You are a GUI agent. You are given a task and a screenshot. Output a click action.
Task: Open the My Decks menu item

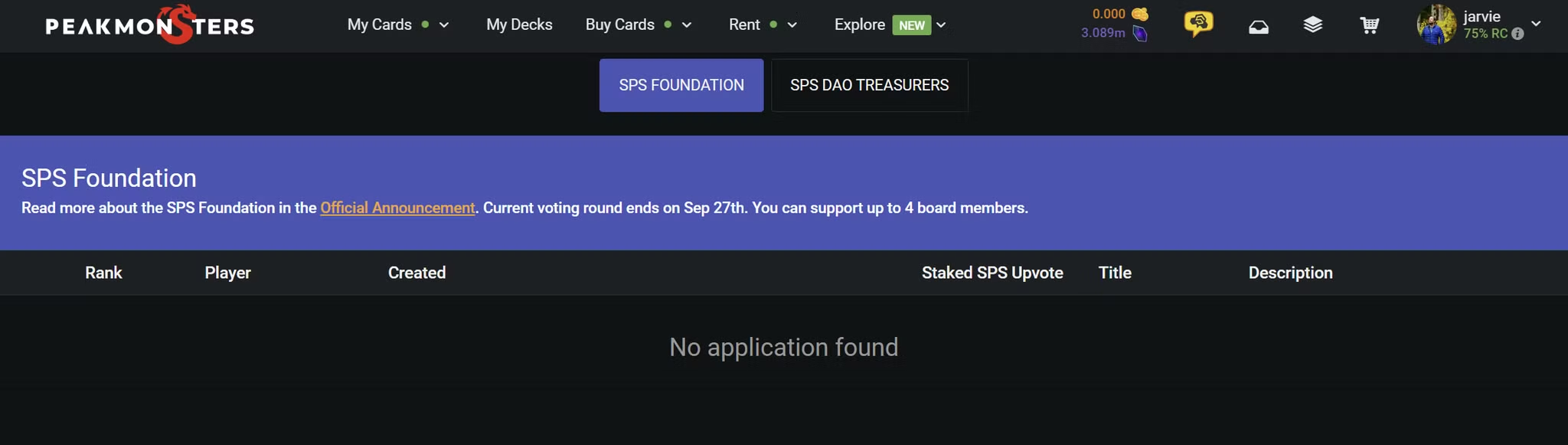coord(519,25)
